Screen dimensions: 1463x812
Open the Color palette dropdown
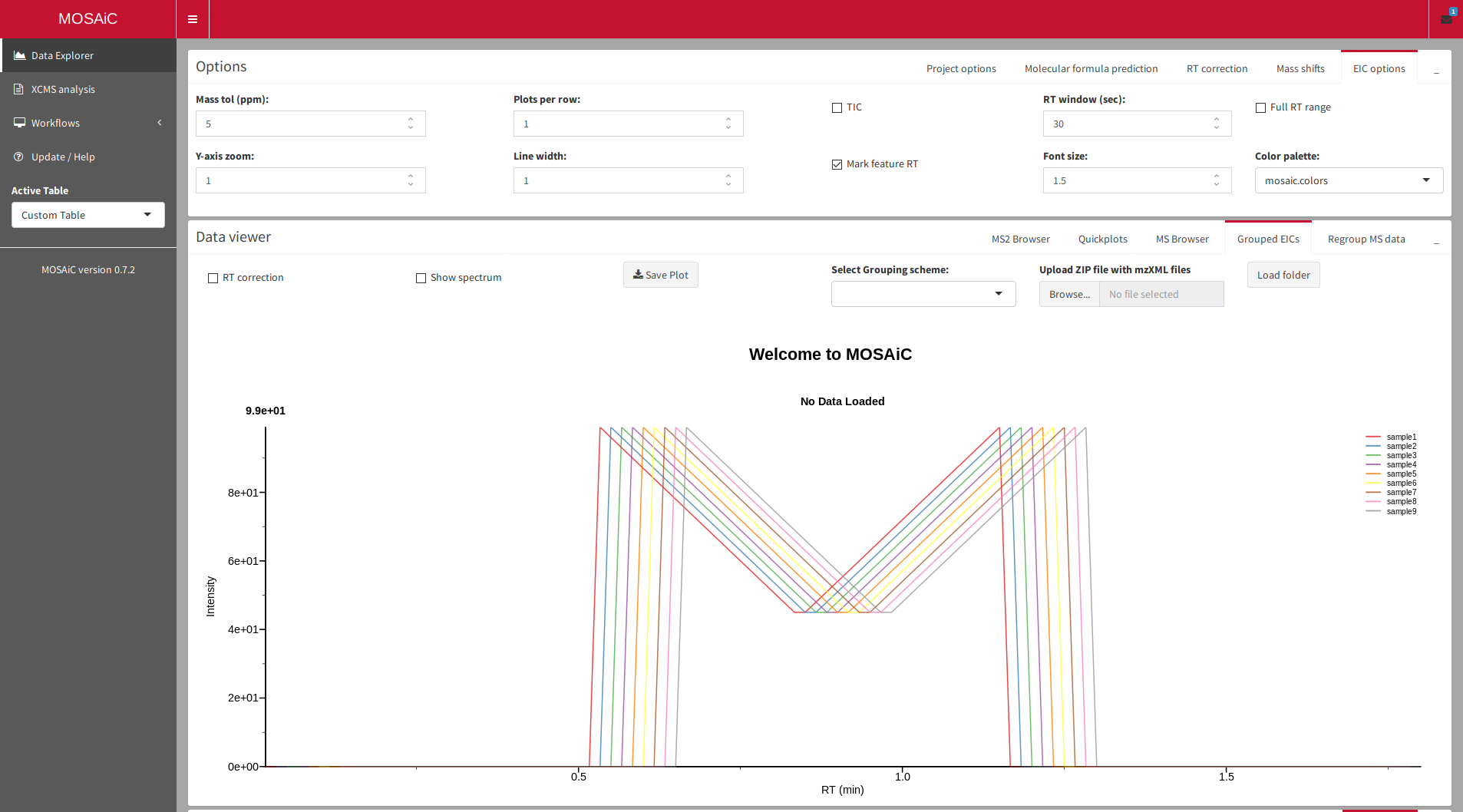tap(1349, 180)
